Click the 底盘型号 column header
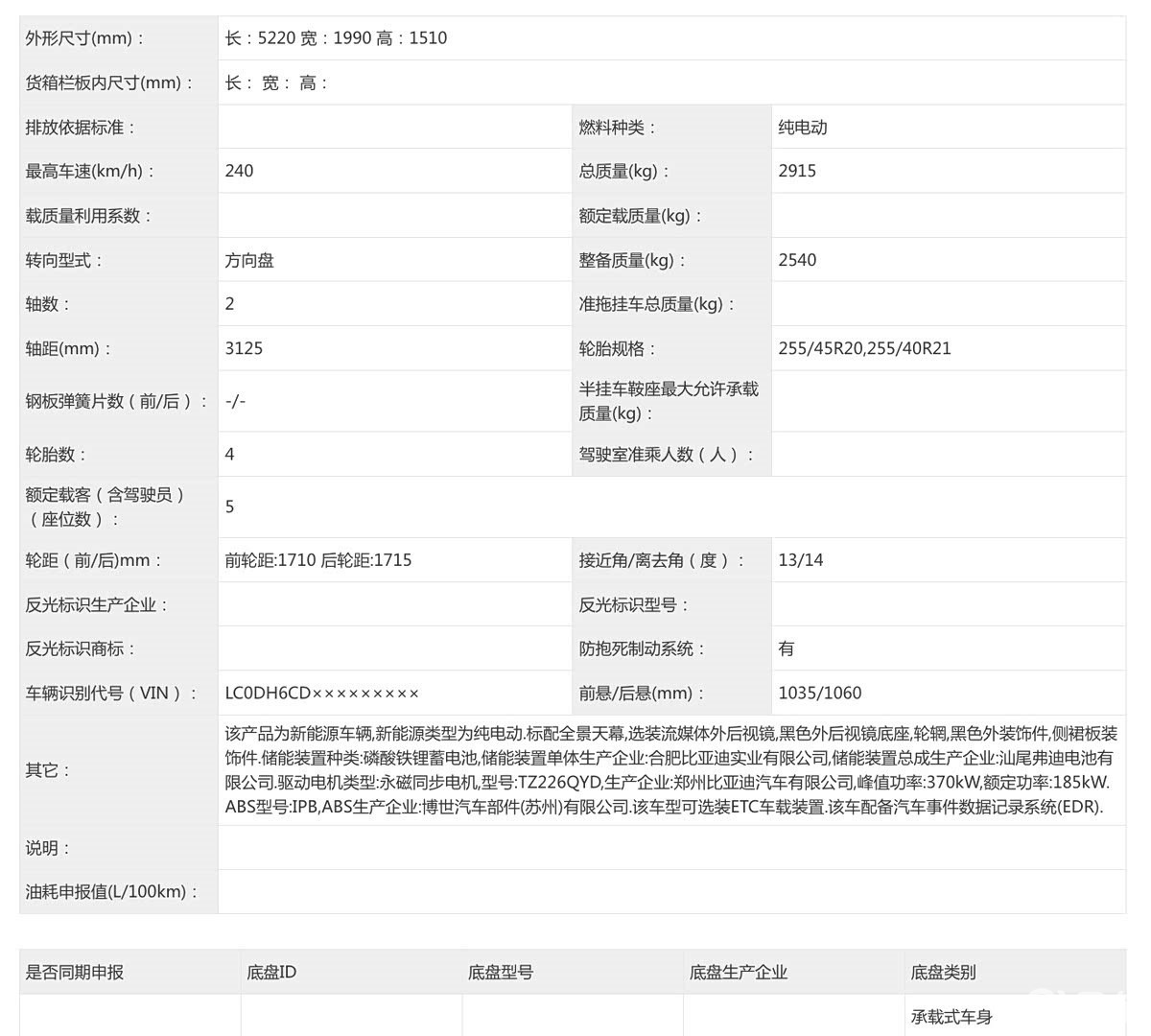1151x1036 pixels. coord(501,972)
